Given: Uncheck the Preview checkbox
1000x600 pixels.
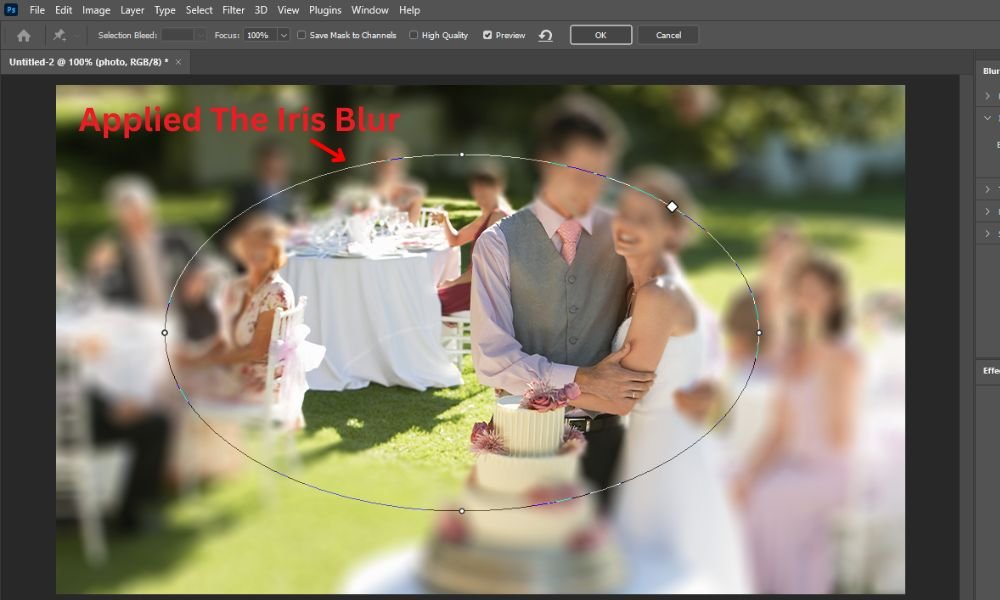Looking at the screenshot, I should pyautogui.click(x=487, y=35).
